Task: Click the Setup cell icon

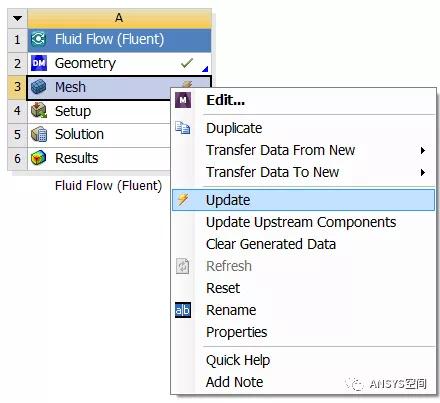Action: [x=39, y=111]
